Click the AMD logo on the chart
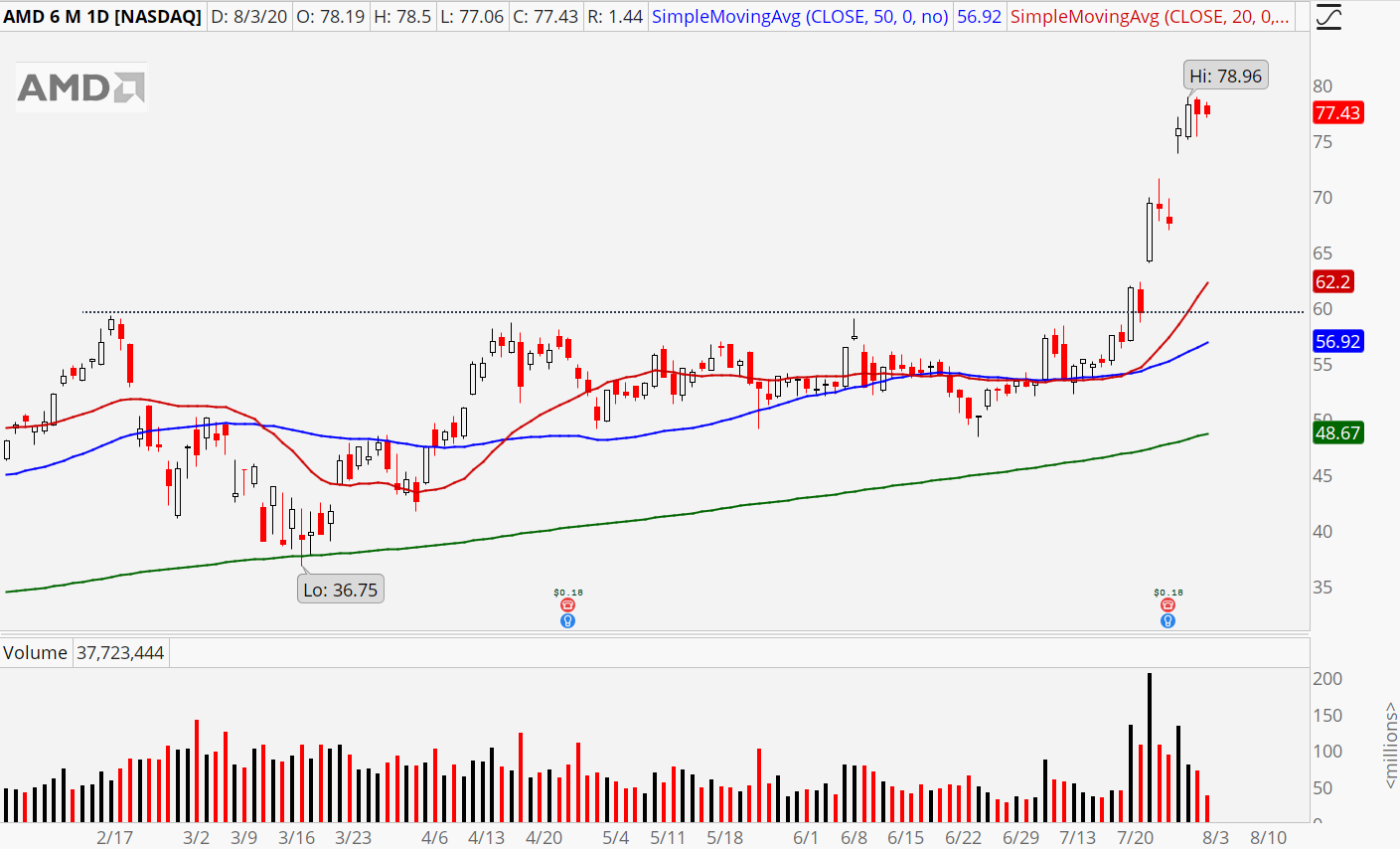Screen dimensions: 1400x849 click(x=81, y=87)
